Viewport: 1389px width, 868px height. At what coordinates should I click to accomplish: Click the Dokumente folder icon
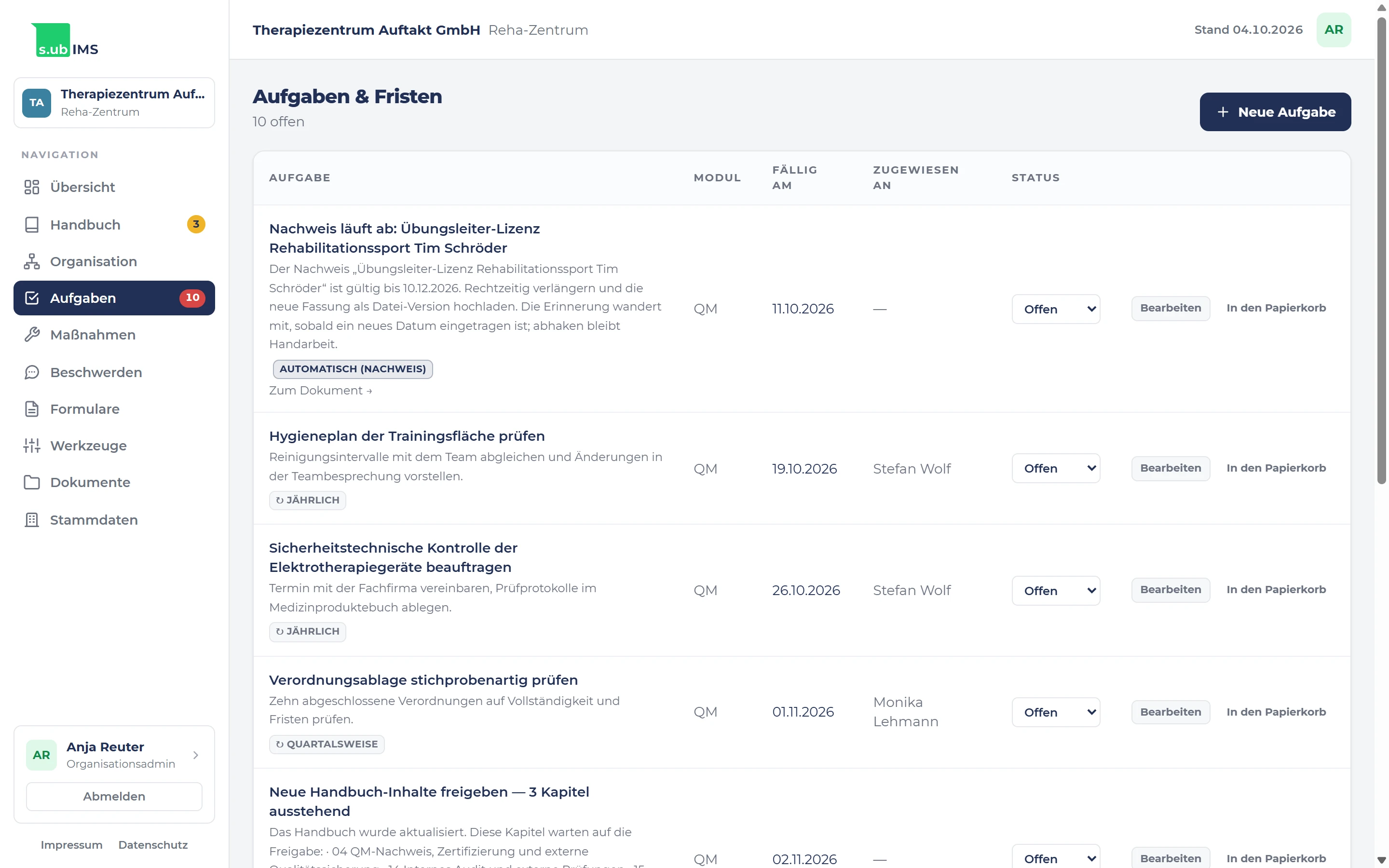(31, 482)
